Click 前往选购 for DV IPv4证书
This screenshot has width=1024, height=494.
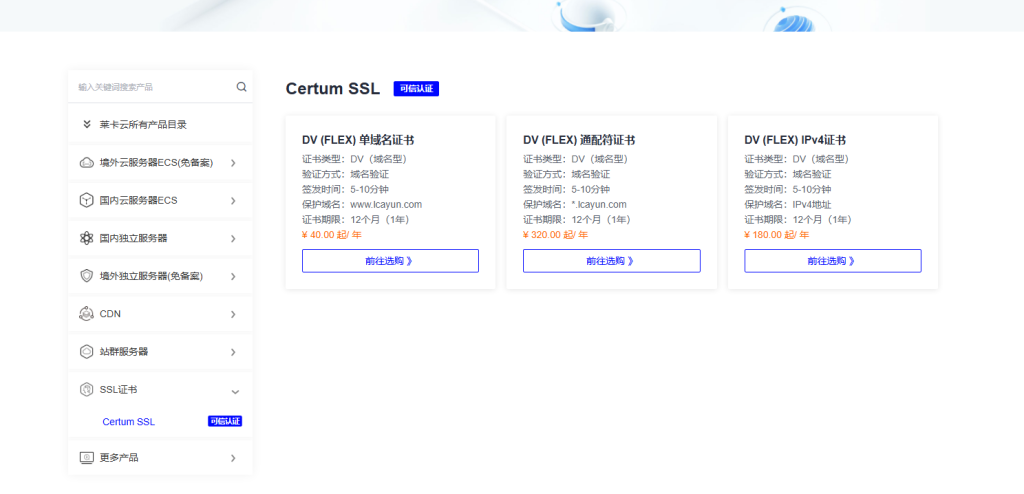coord(832,261)
